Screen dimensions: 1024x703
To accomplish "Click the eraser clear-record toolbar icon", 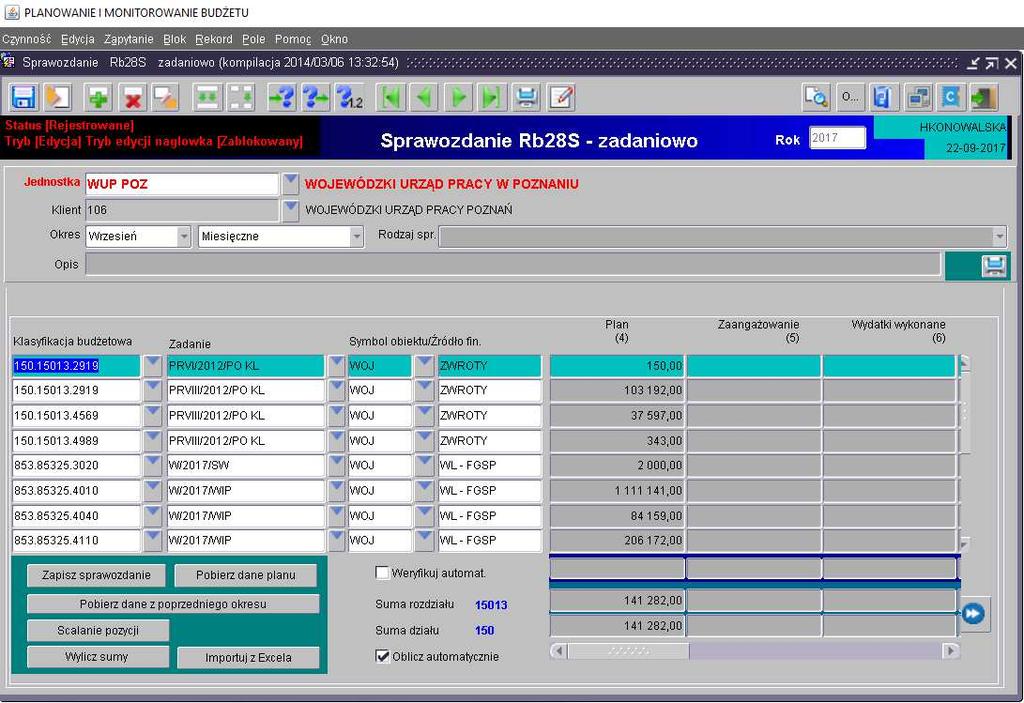I will (x=166, y=98).
